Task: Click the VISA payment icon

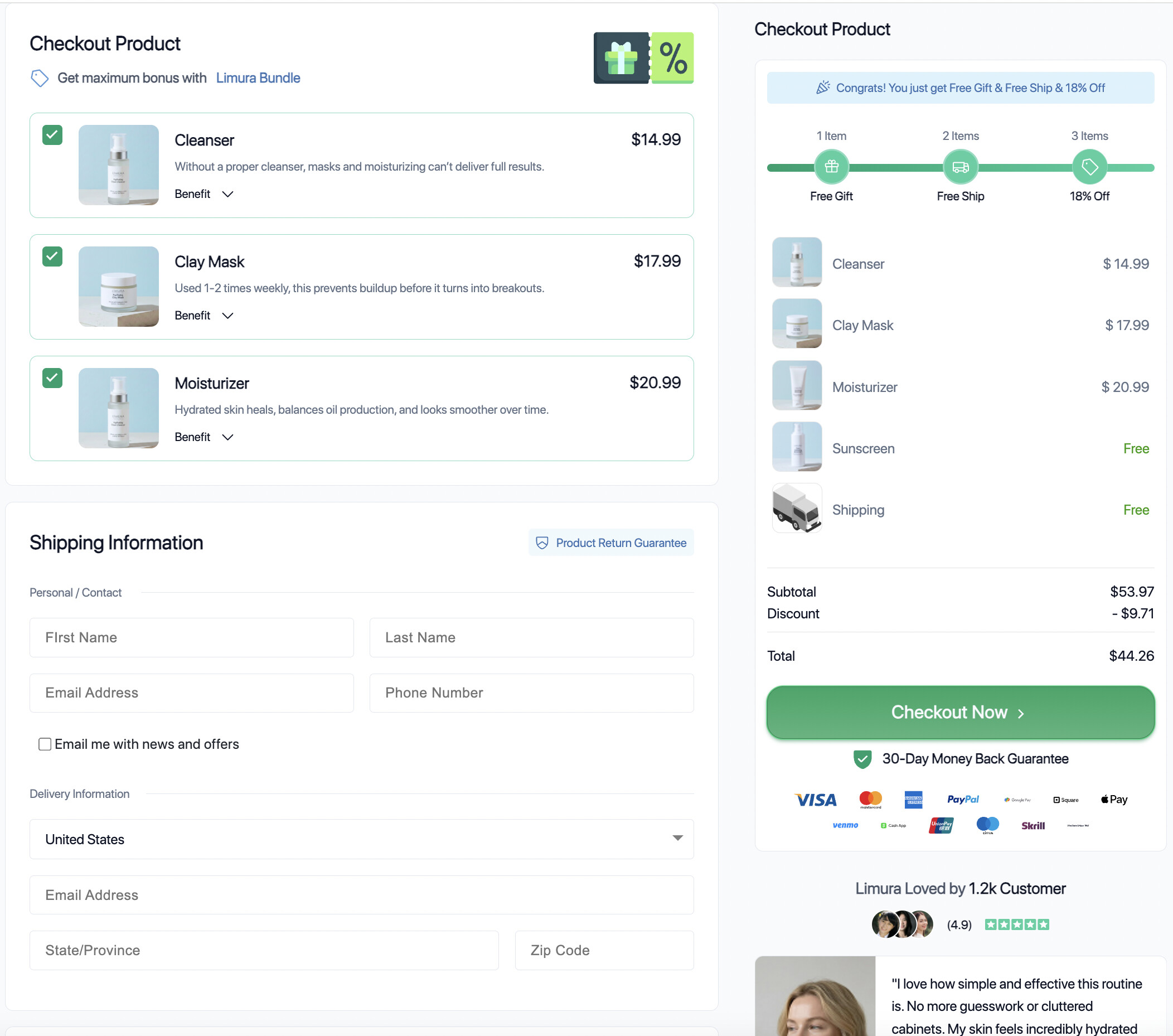Action: tap(816, 800)
